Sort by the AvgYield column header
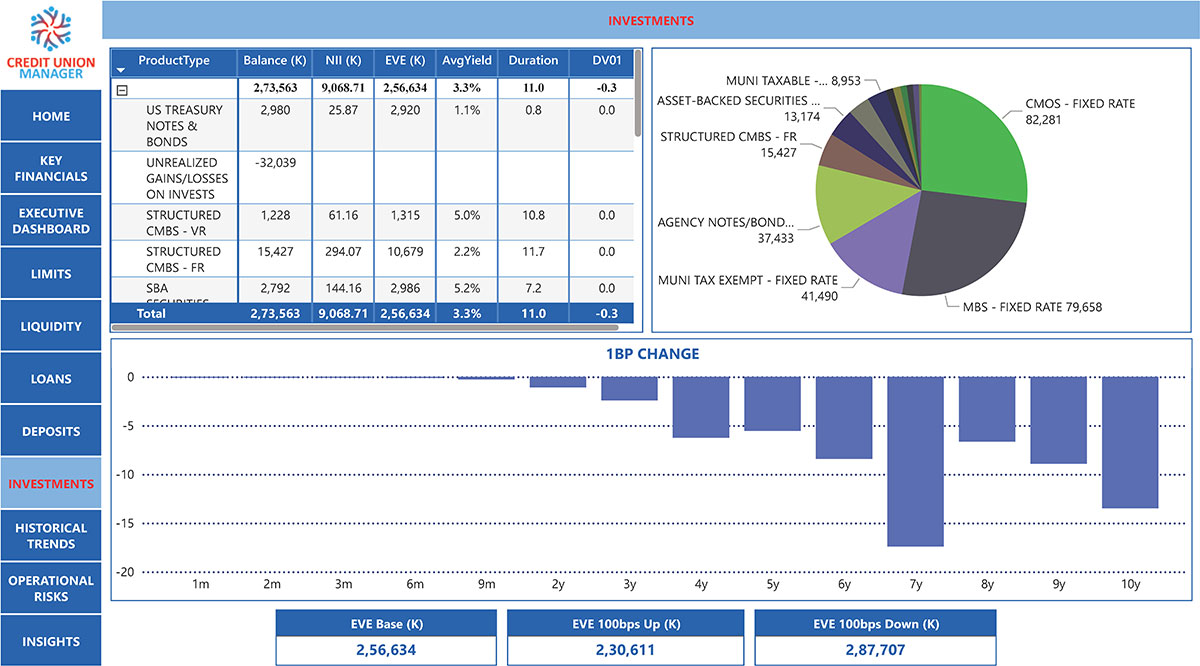This screenshot has width=1200, height=666. 467,61
